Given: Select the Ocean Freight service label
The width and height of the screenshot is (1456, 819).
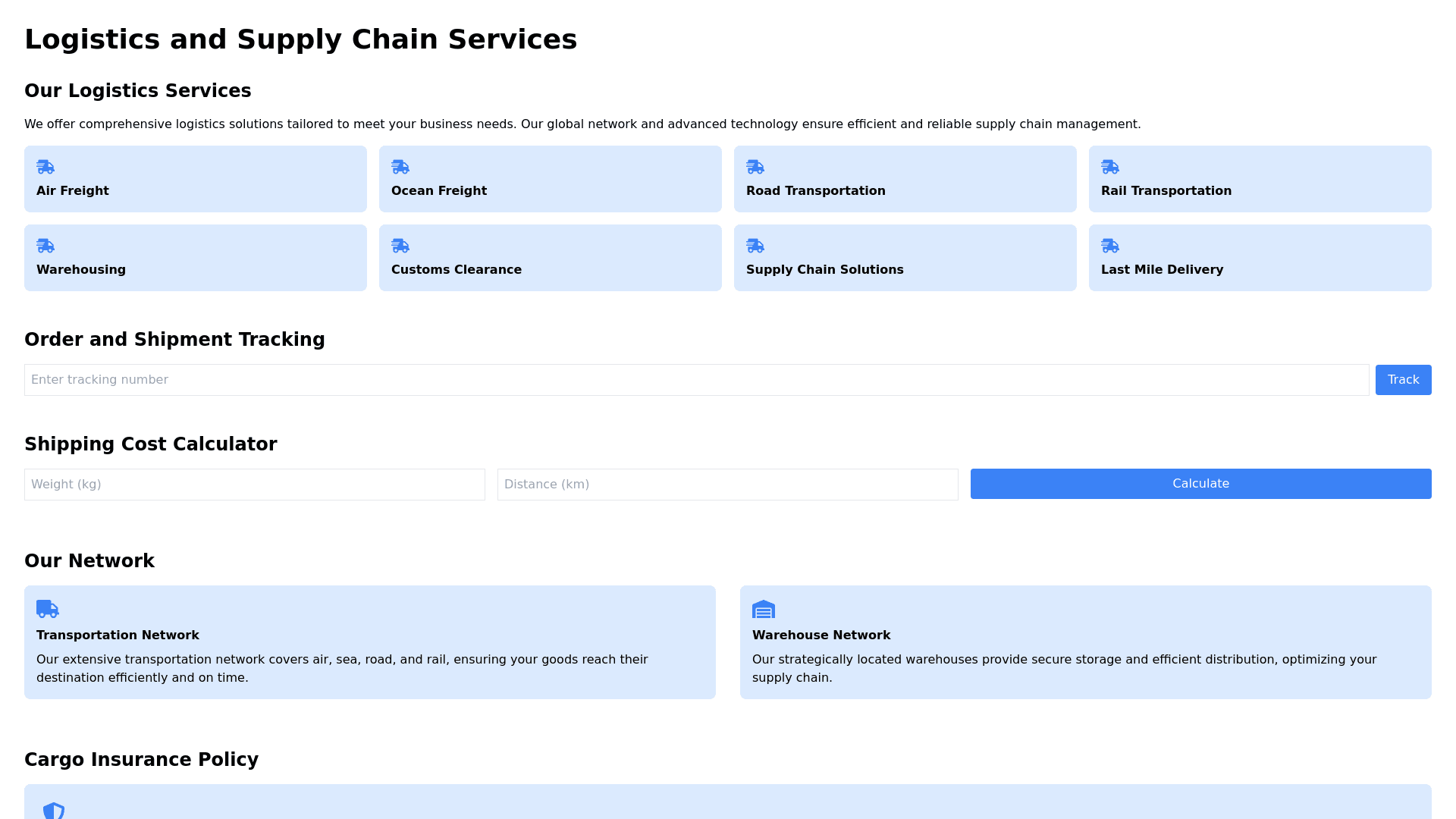Looking at the screenshot, I should click(x=439, y=191).
